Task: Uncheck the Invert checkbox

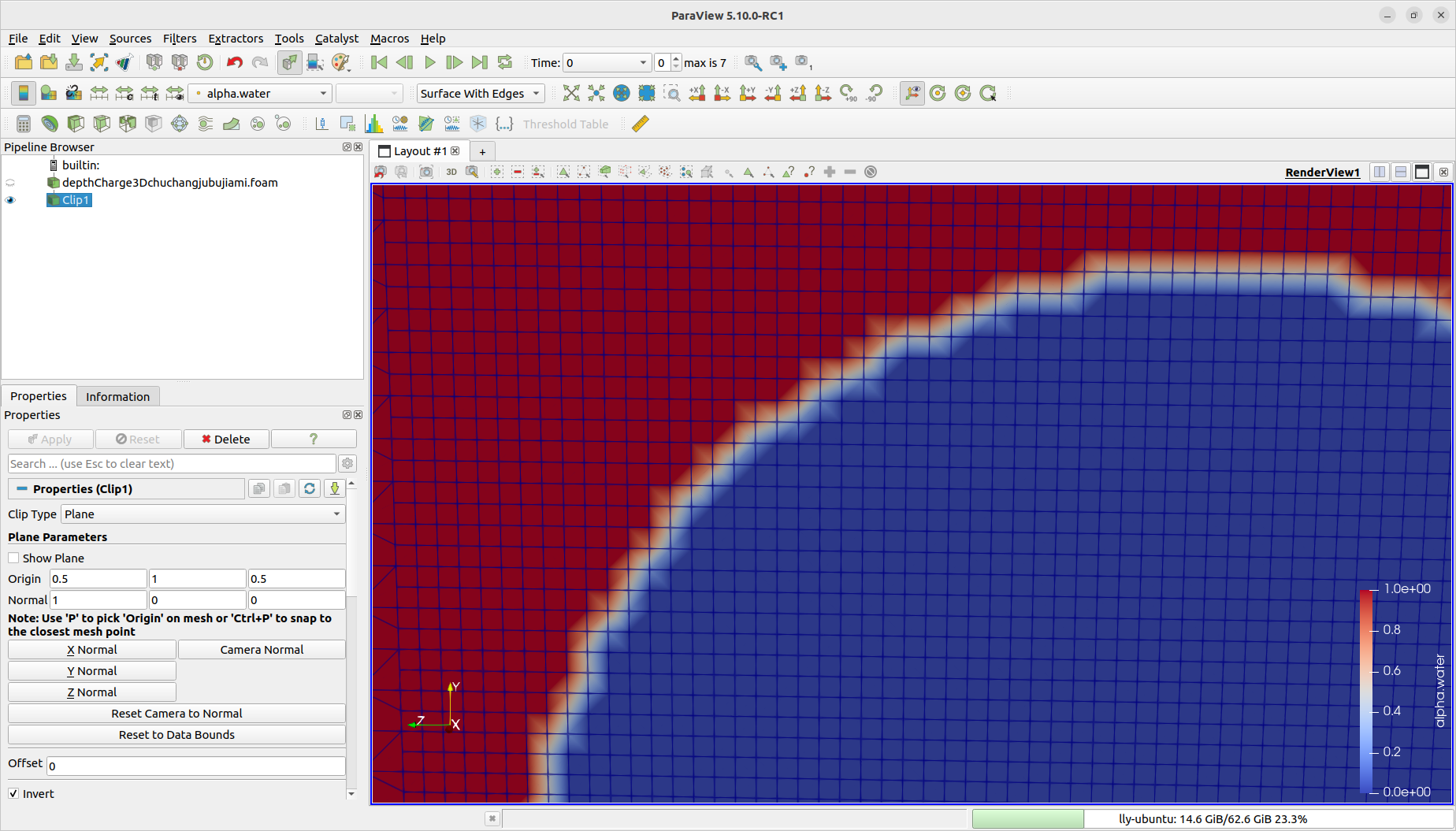Action: [x=13, y=793]
